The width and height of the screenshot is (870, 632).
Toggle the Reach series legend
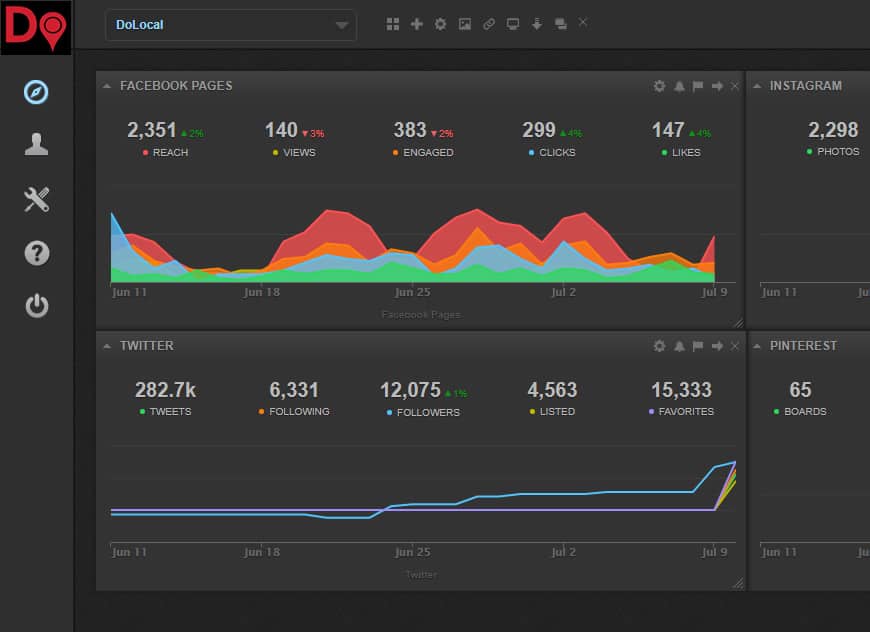165,153
